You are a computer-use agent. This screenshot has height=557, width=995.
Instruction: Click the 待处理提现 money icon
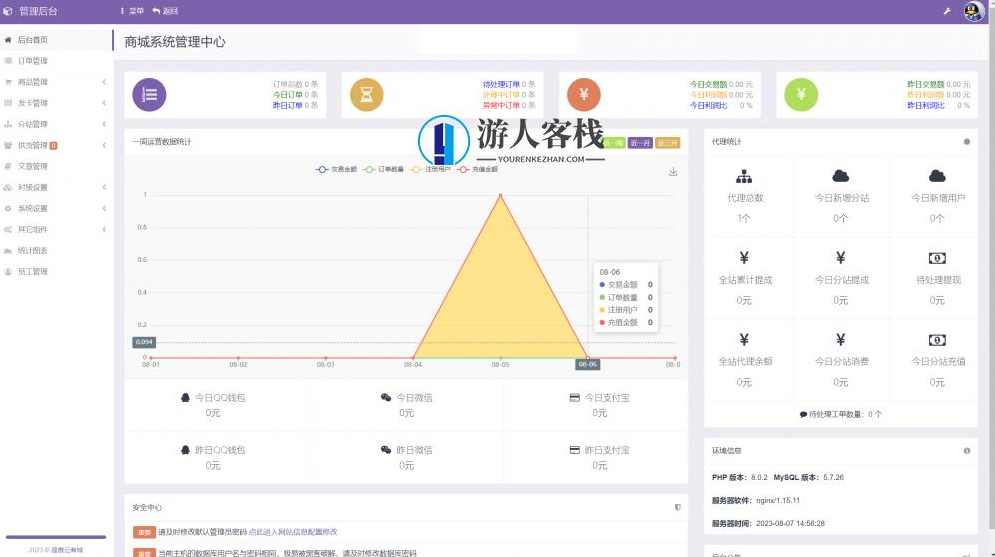point(937,258)
